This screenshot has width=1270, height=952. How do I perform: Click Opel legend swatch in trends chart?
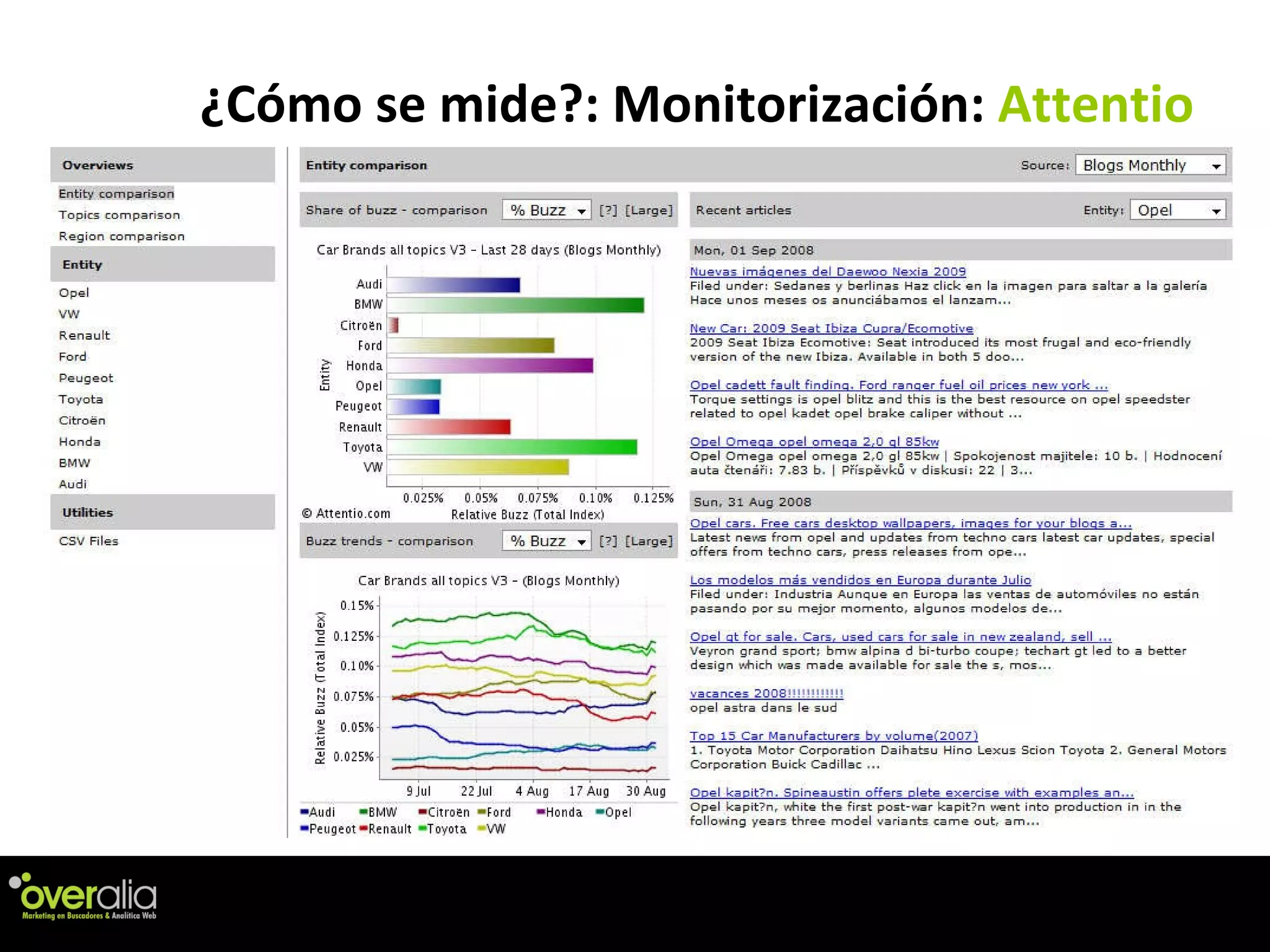point(600,813)
